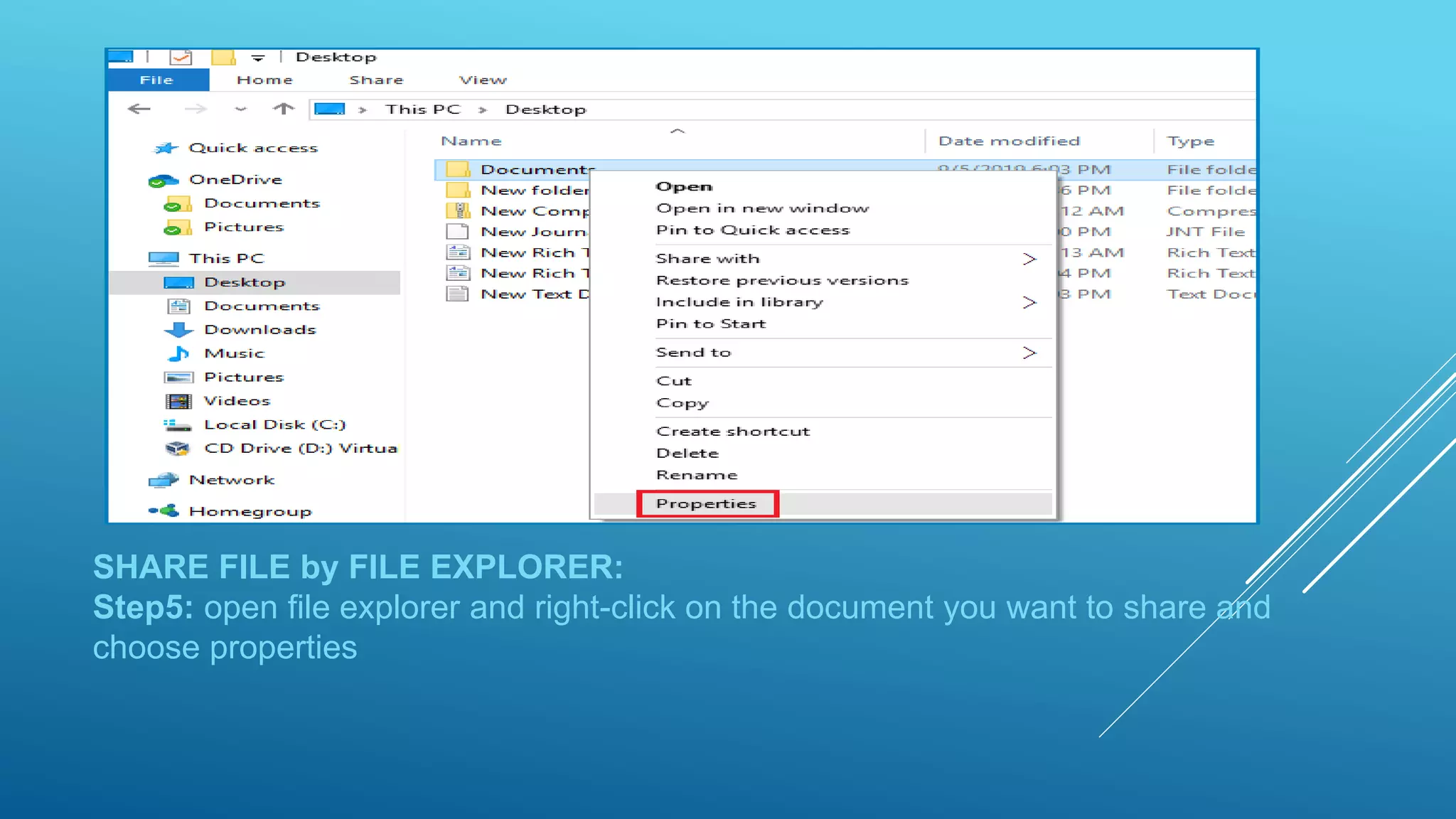Screen dimensions: 1456x819
Task: Click the Back navigation arrow
Action: 139,109
